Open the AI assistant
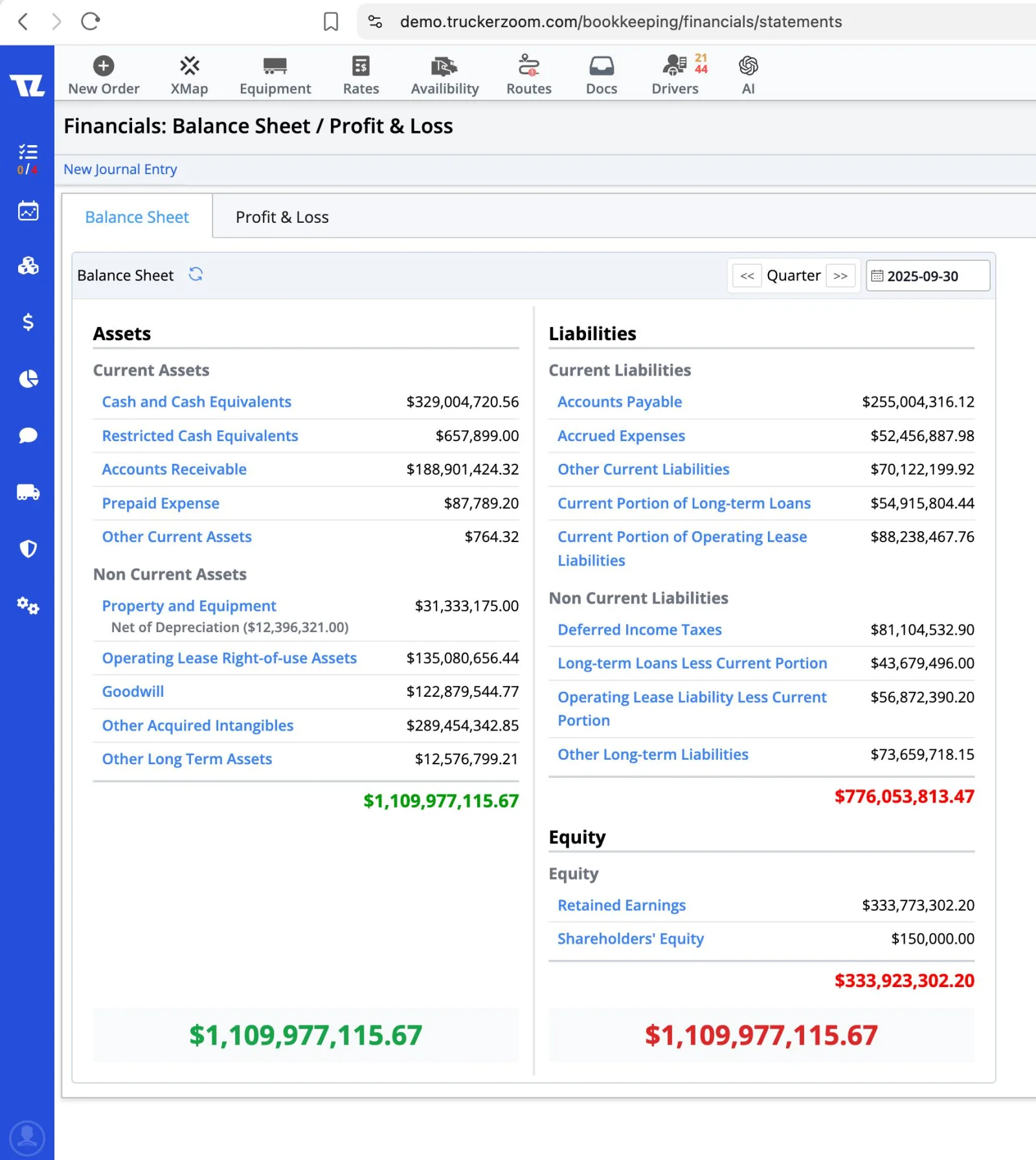Screen dimensions: 1036x1160 click(748, 75)
